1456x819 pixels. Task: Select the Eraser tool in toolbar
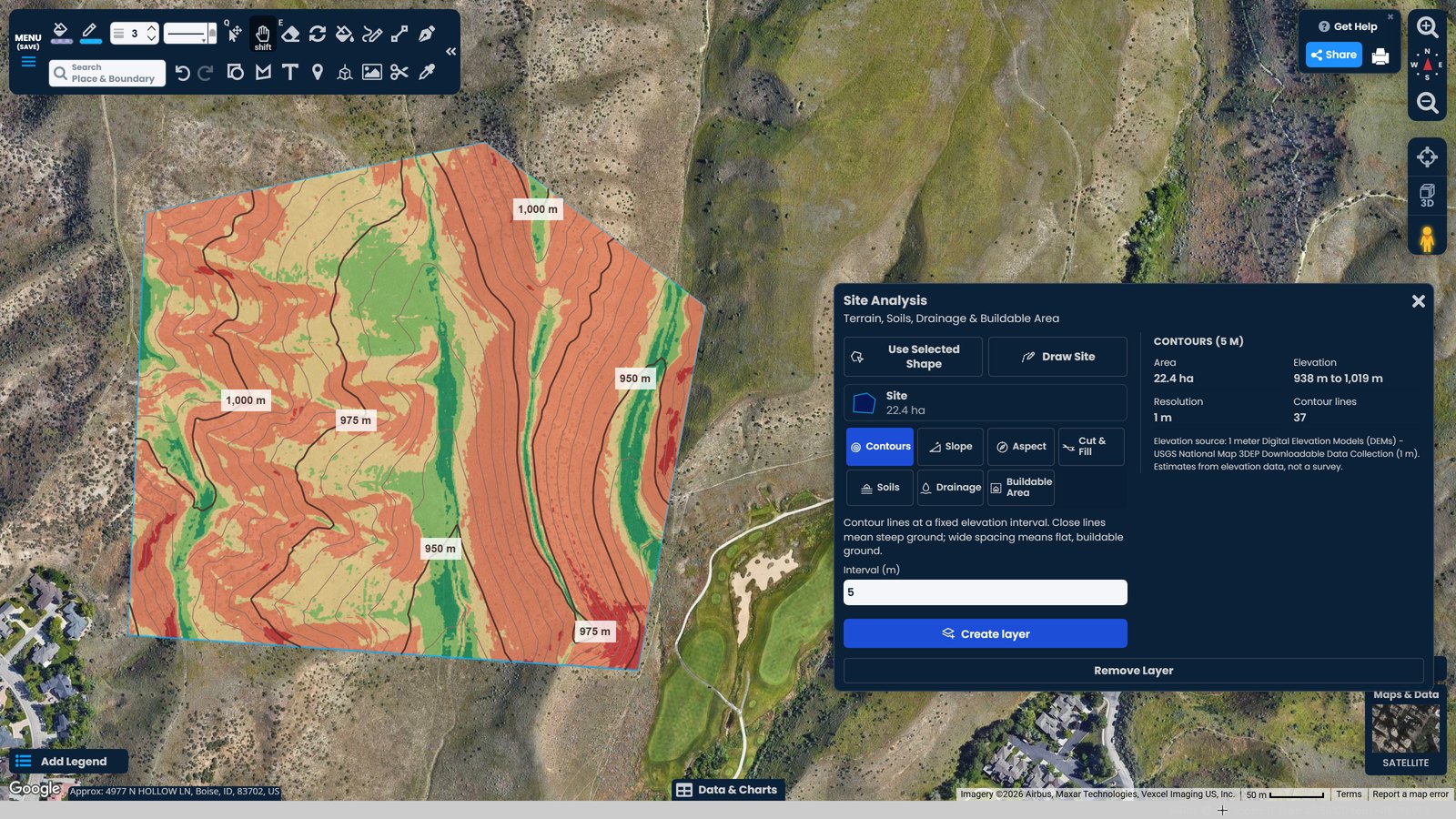tap(290, 35)
